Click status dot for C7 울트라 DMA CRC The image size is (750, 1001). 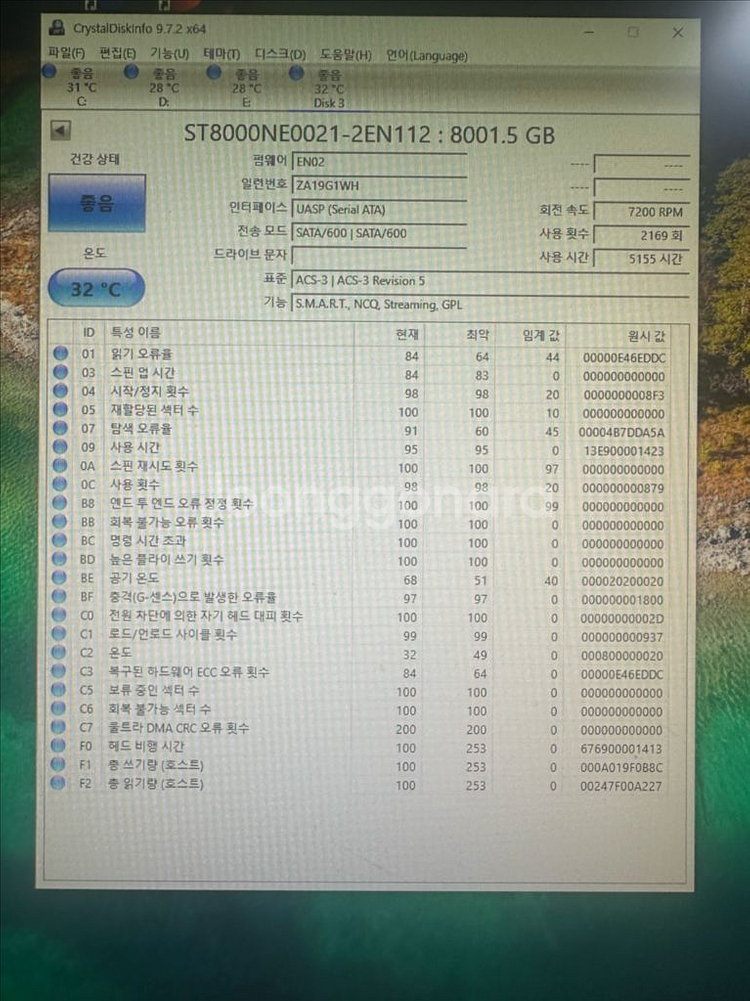pos(58,726)
